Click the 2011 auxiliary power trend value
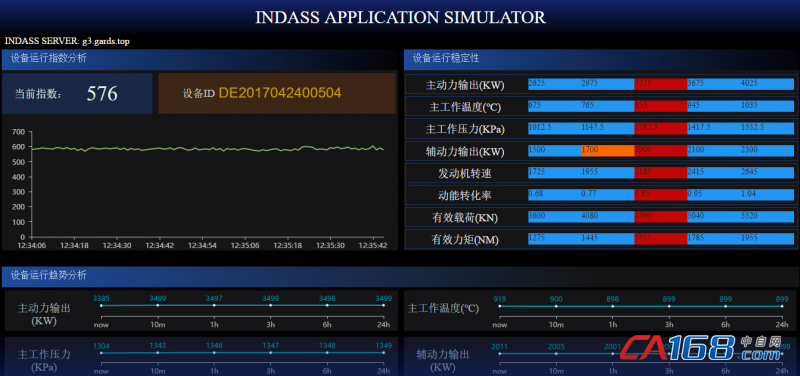 click(500, 346)
